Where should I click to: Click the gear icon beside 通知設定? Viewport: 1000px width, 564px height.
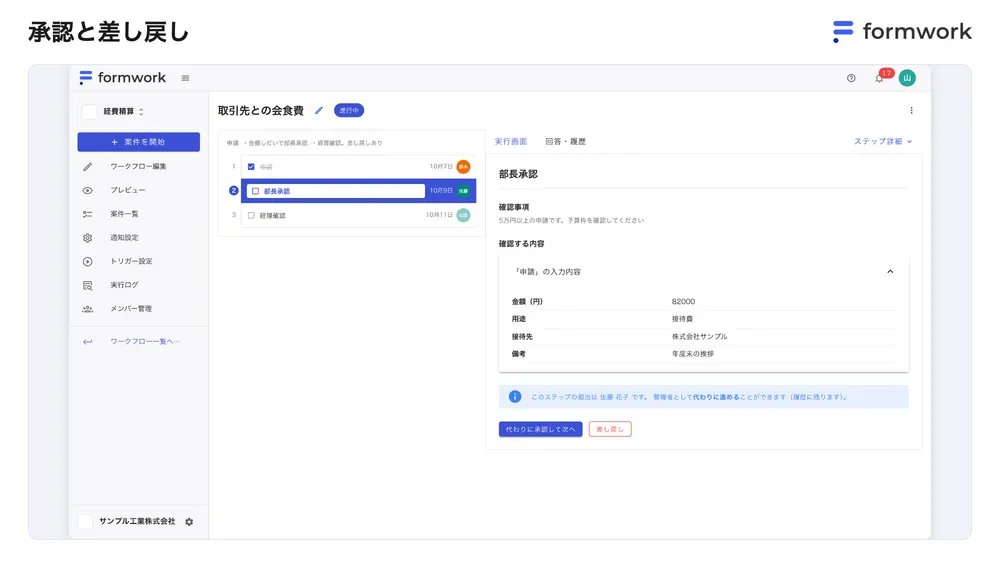pyautogui.click(x=87, y=237)
